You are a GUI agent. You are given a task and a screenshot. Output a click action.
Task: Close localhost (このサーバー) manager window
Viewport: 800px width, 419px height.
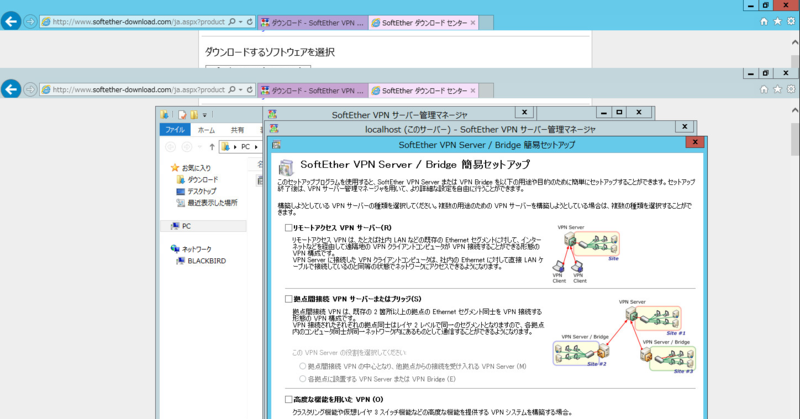pos(685,127)
